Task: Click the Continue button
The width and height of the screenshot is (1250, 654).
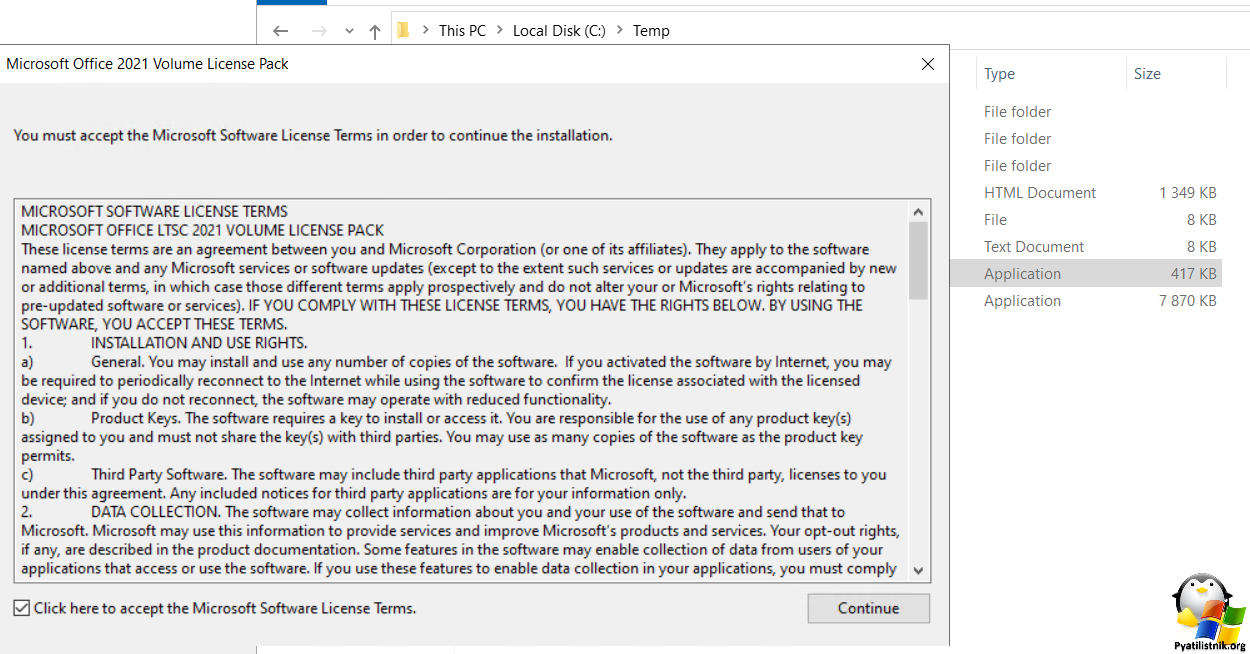Action: pos(869,608)
